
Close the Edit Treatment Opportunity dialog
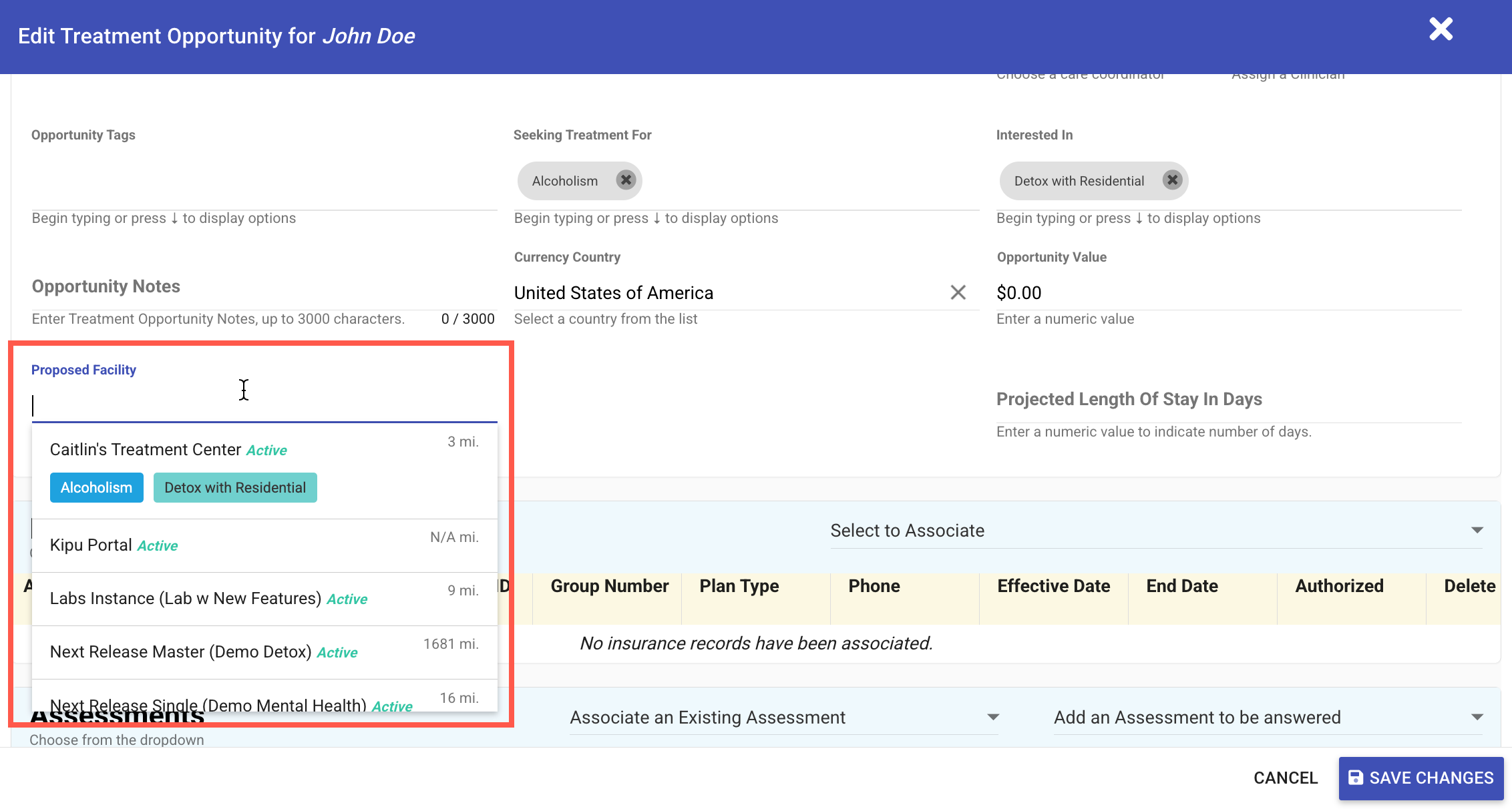(1441, 29)
